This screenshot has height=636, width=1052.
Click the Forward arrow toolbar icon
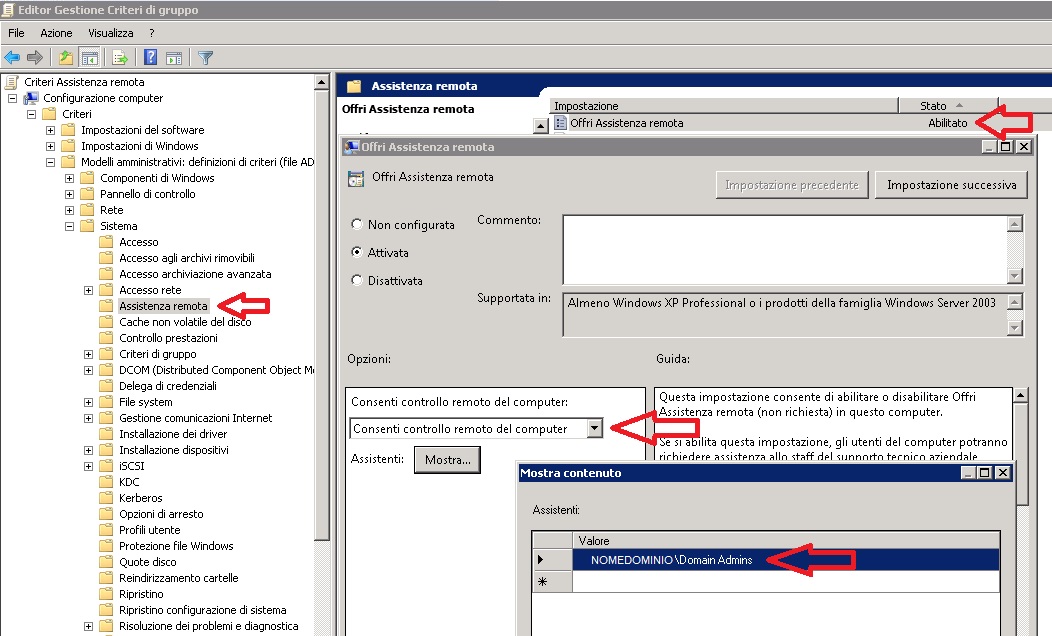coord(35,57)
